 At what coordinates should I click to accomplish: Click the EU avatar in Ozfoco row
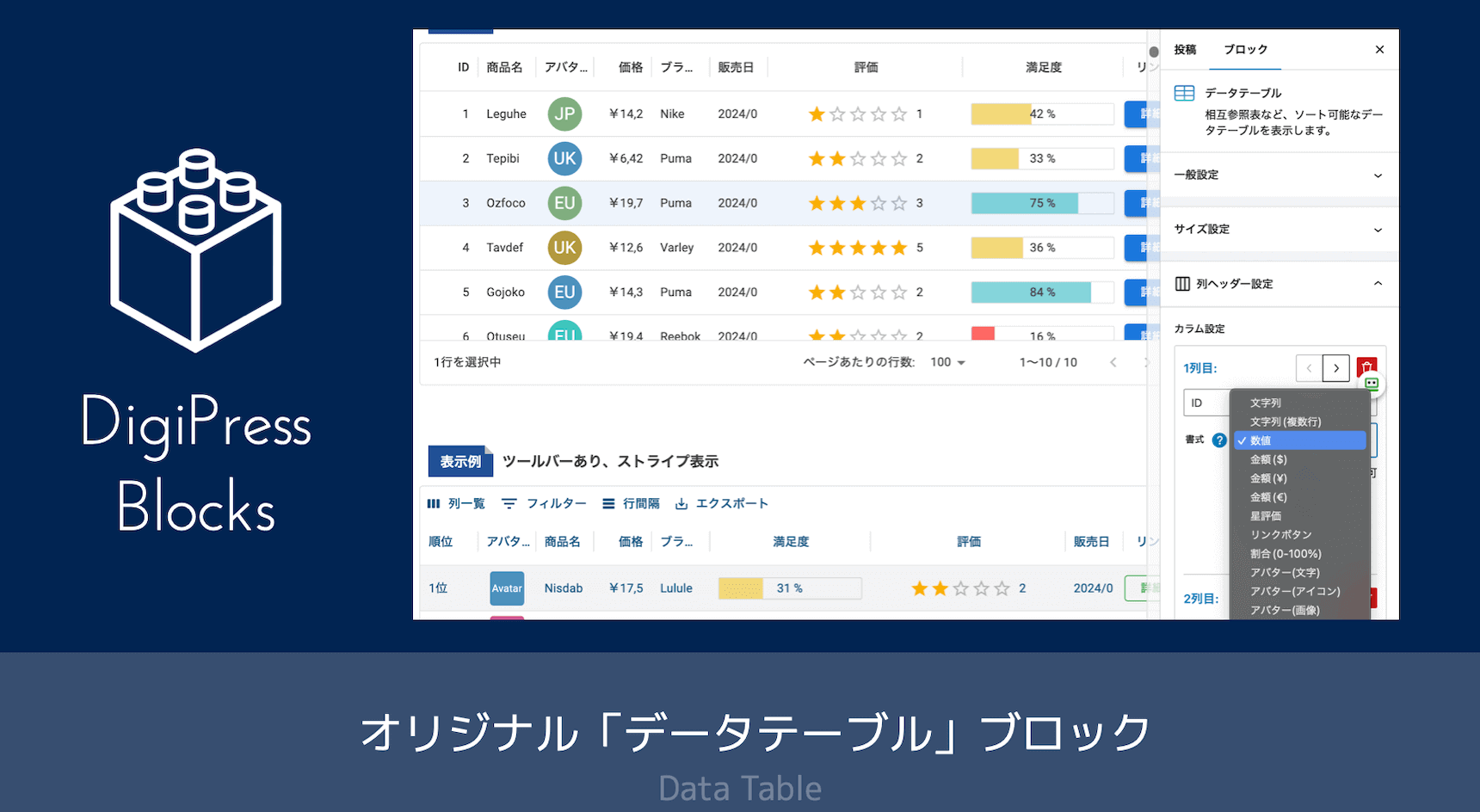564,203
